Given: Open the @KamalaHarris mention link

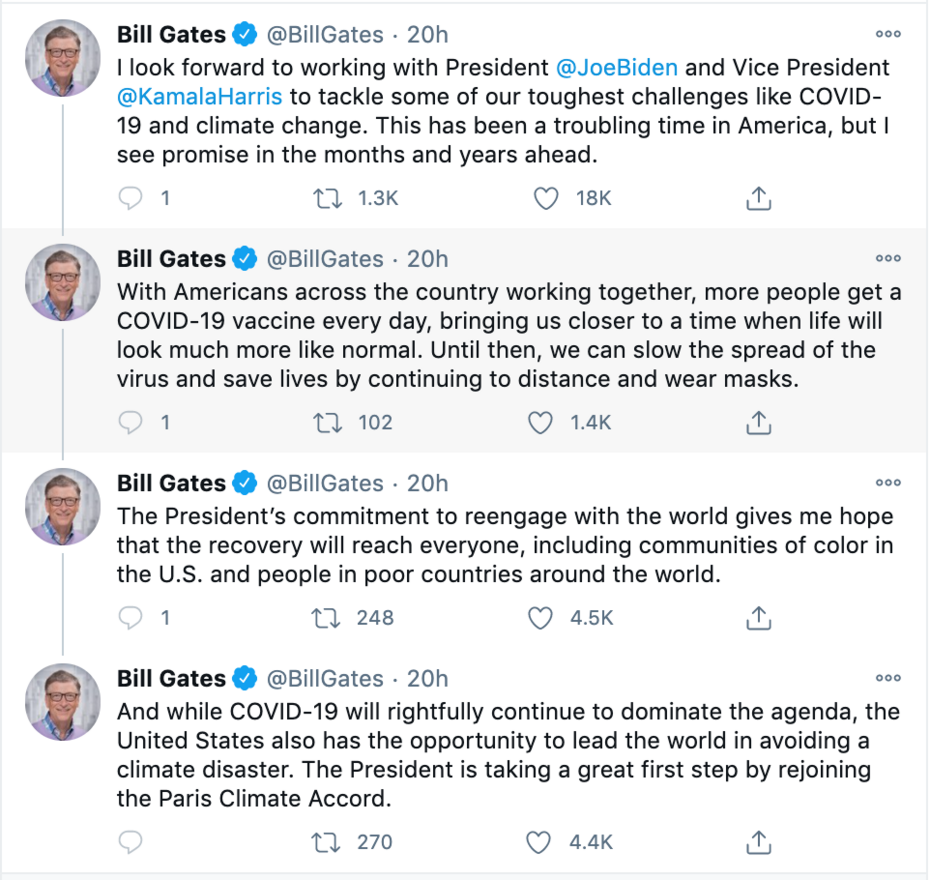Looking at the screenshot, I should click(199, 96).
